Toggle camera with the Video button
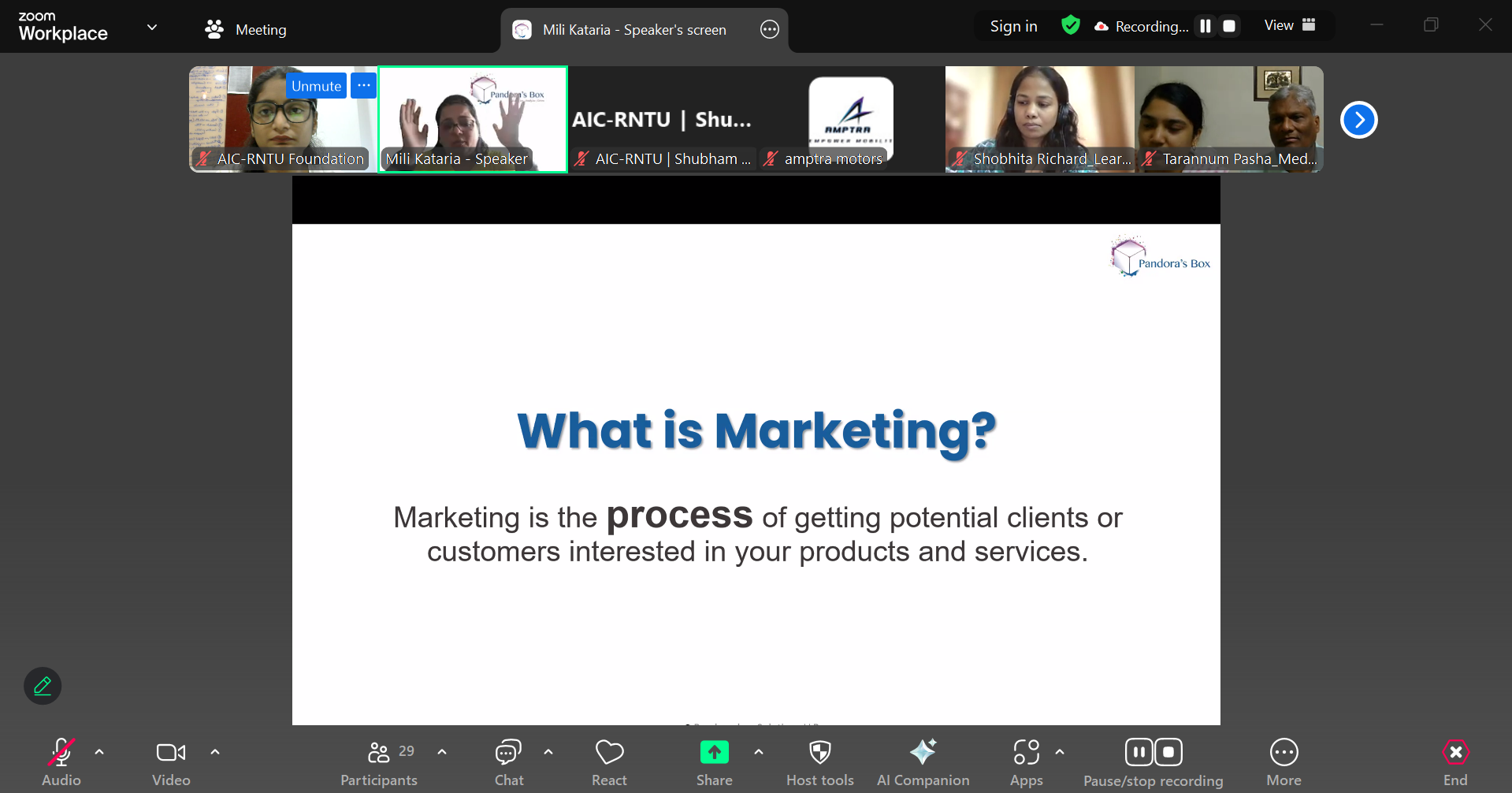Viewport: 1512px width, 793px height. pyautogui.click(x=171, y=754)
